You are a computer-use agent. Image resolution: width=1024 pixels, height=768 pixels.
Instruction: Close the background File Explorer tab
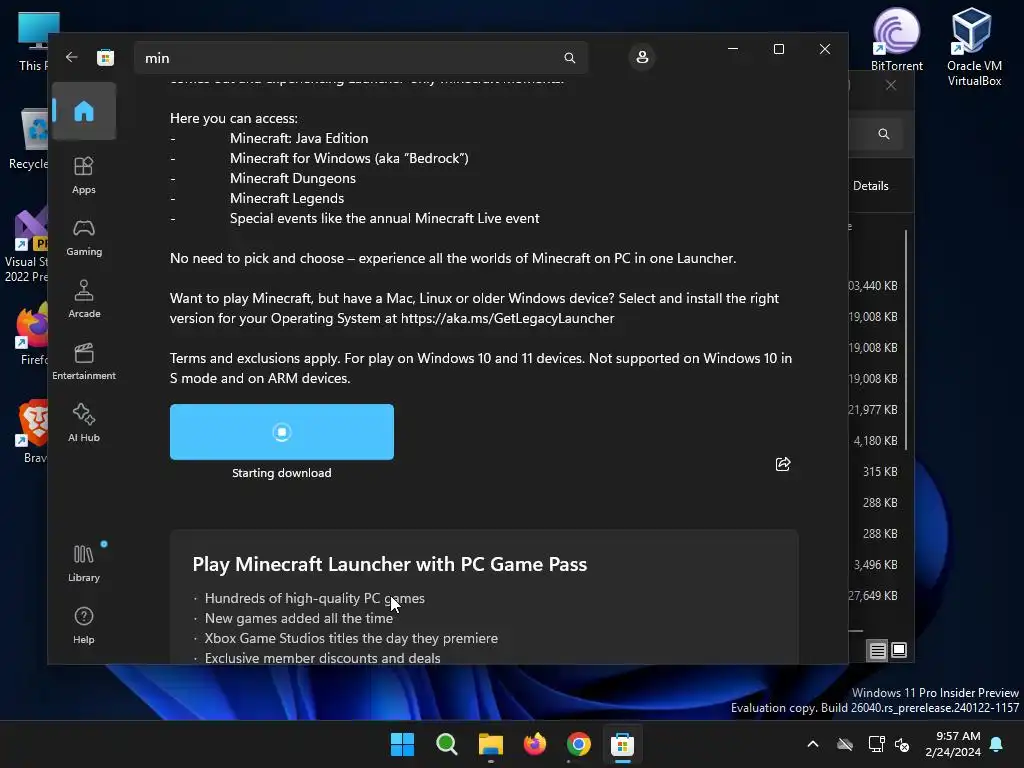pos(891,86)
